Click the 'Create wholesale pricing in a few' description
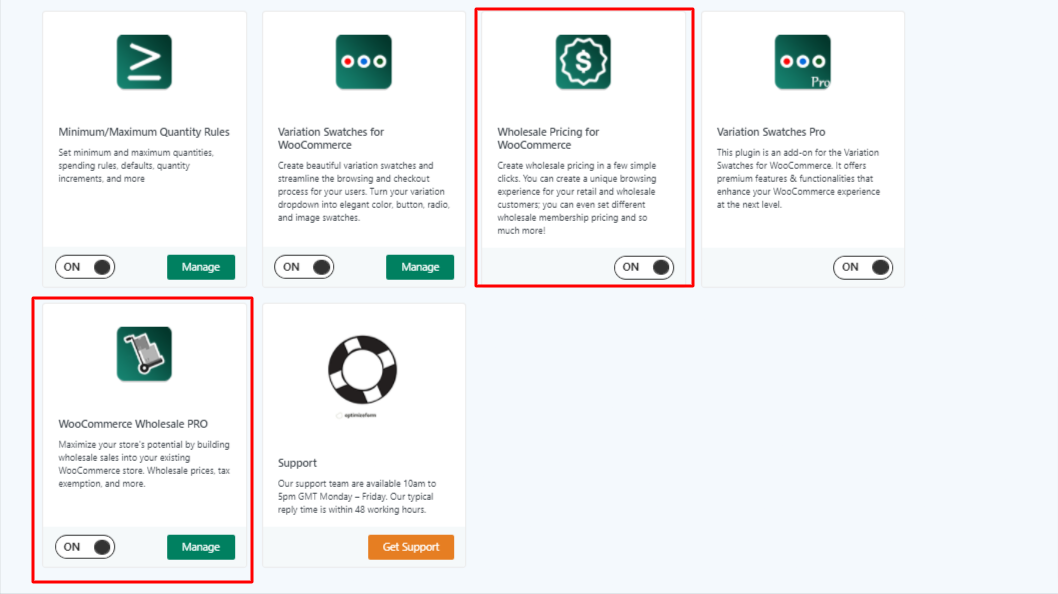The image size is (1058, 594). point(577,198)
